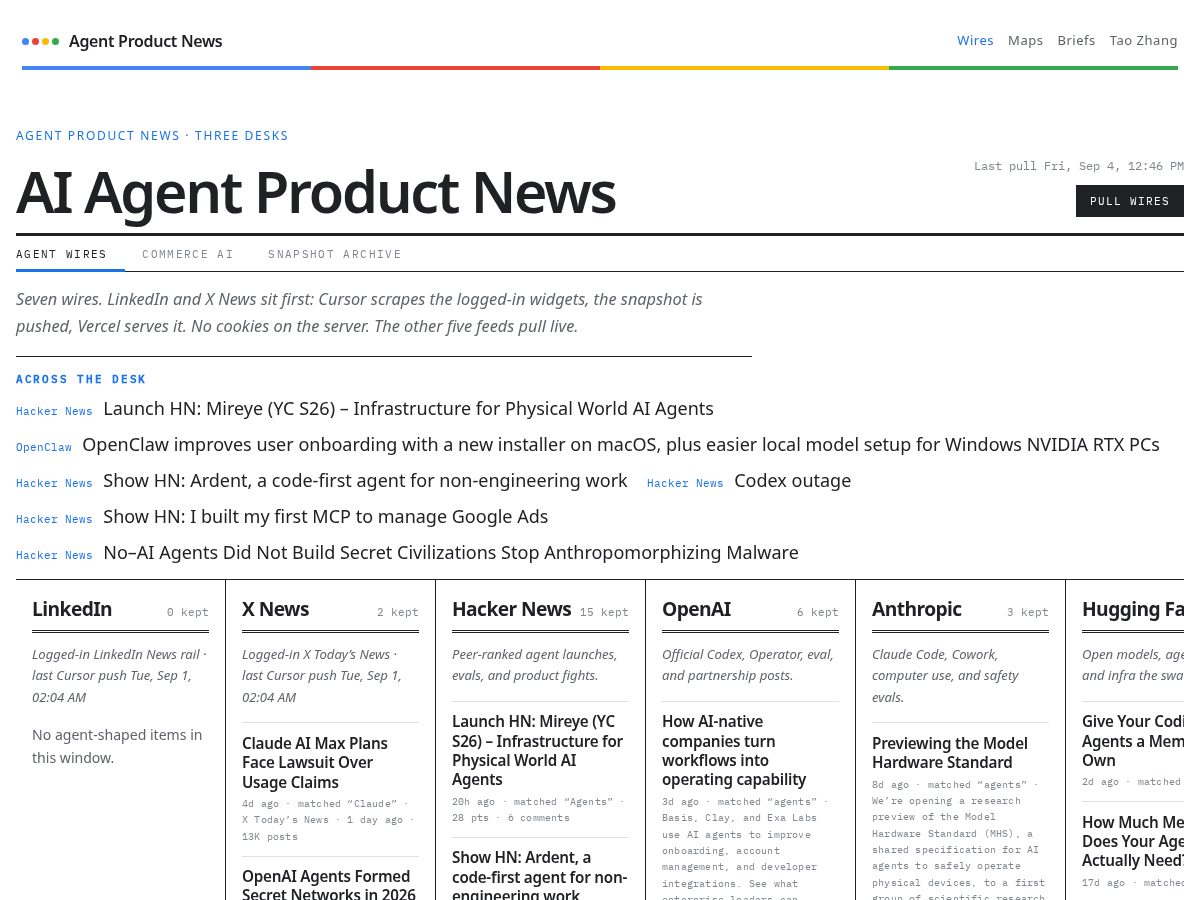Click the four-dot logo icon

pyautogui.click(x=40, y=41)
